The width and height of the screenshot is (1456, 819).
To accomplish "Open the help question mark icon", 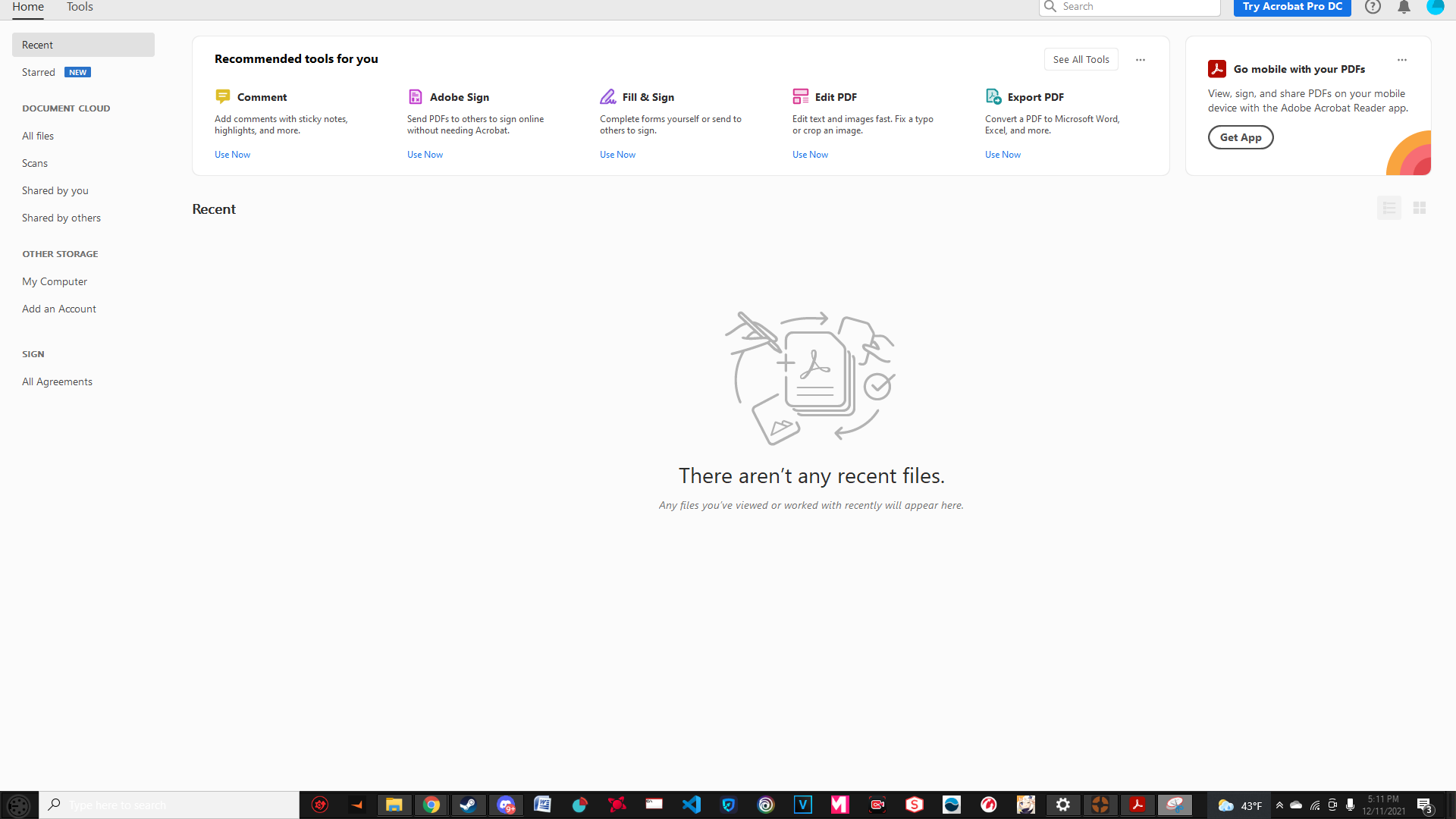I will pos(1373,6).
